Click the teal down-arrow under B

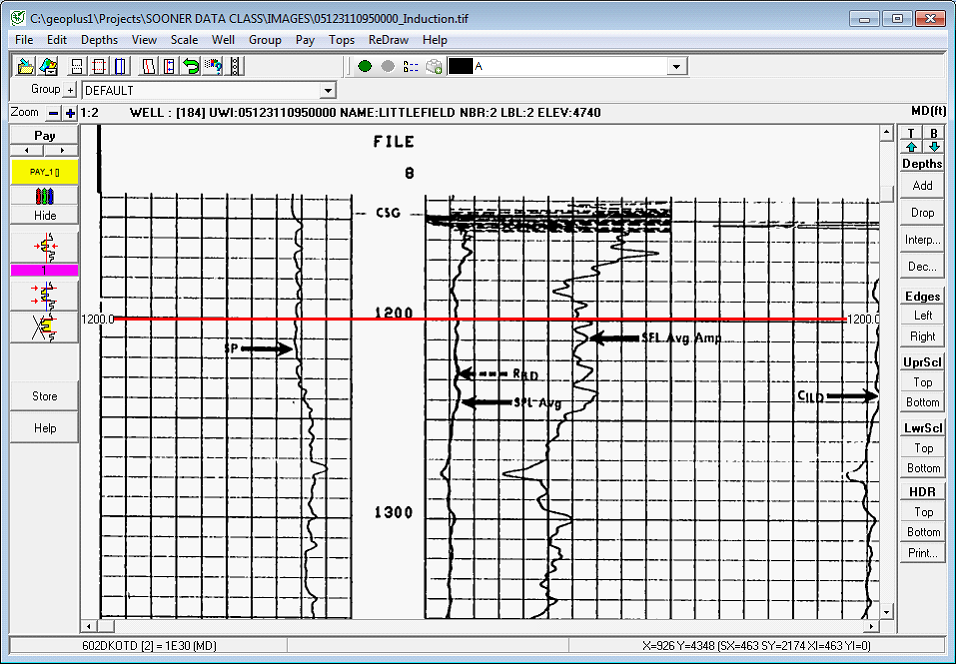[x=934, y=147]
